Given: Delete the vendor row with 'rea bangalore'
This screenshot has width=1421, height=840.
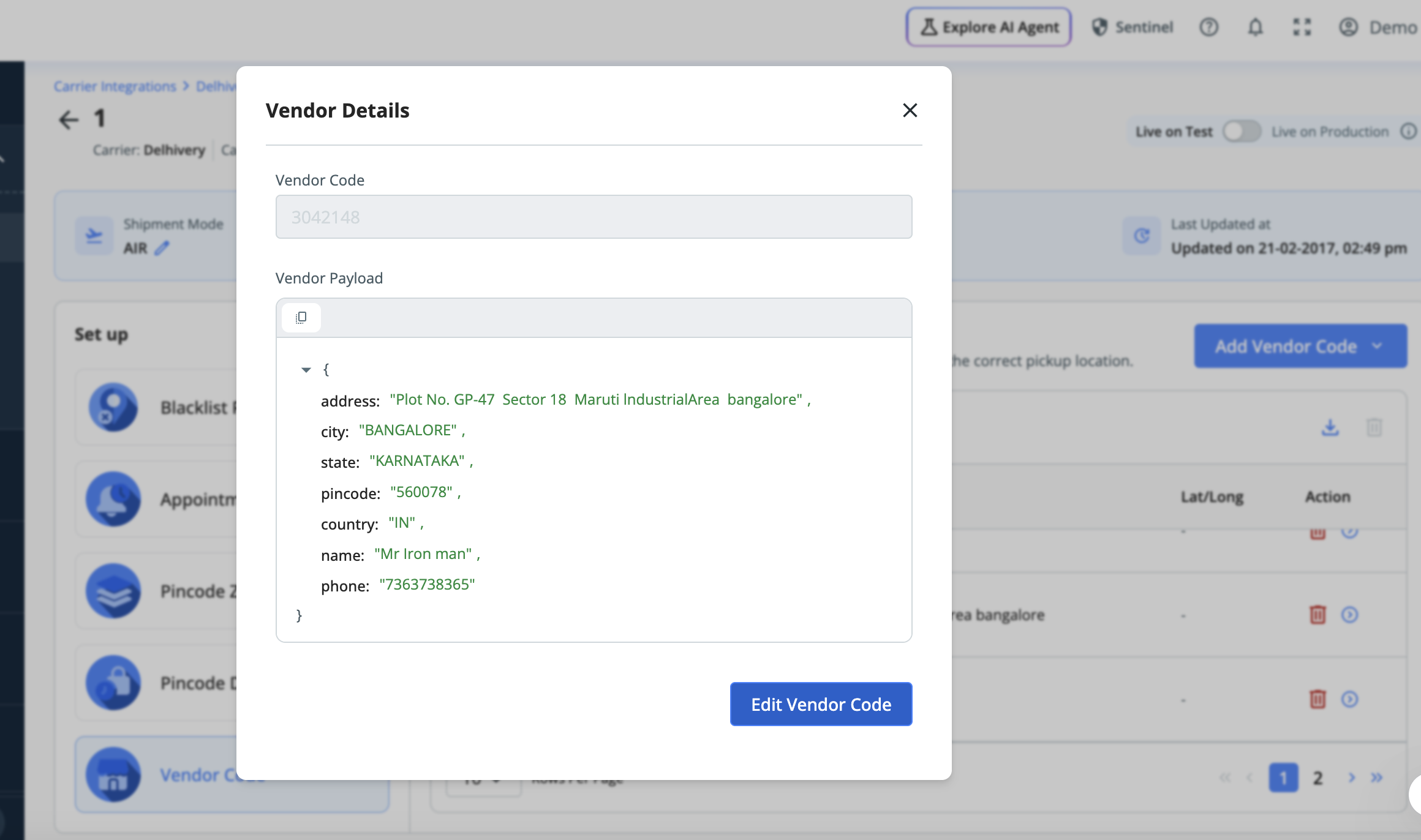Looking at the screenshot, I should [x=1317, y=614].
